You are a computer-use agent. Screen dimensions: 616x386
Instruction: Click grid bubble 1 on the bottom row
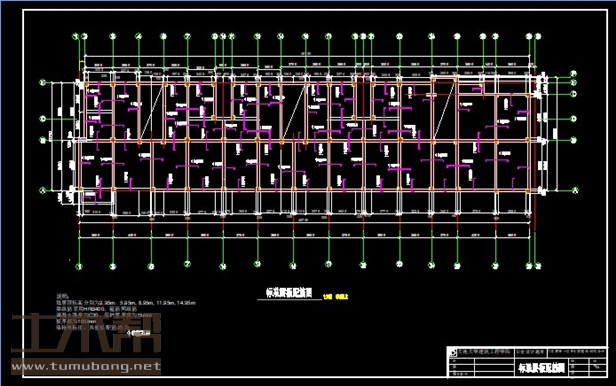pyautogui.click(x=79, y=267)
